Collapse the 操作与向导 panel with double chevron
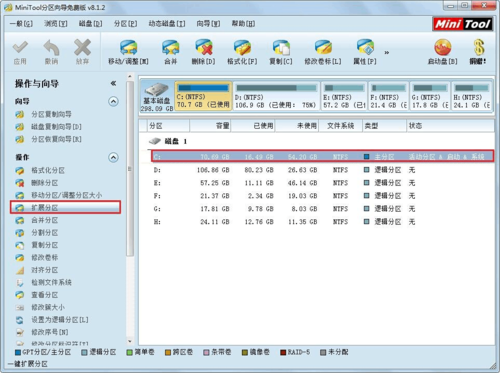Viewport: 500px width, 373px height. point(113,83)
